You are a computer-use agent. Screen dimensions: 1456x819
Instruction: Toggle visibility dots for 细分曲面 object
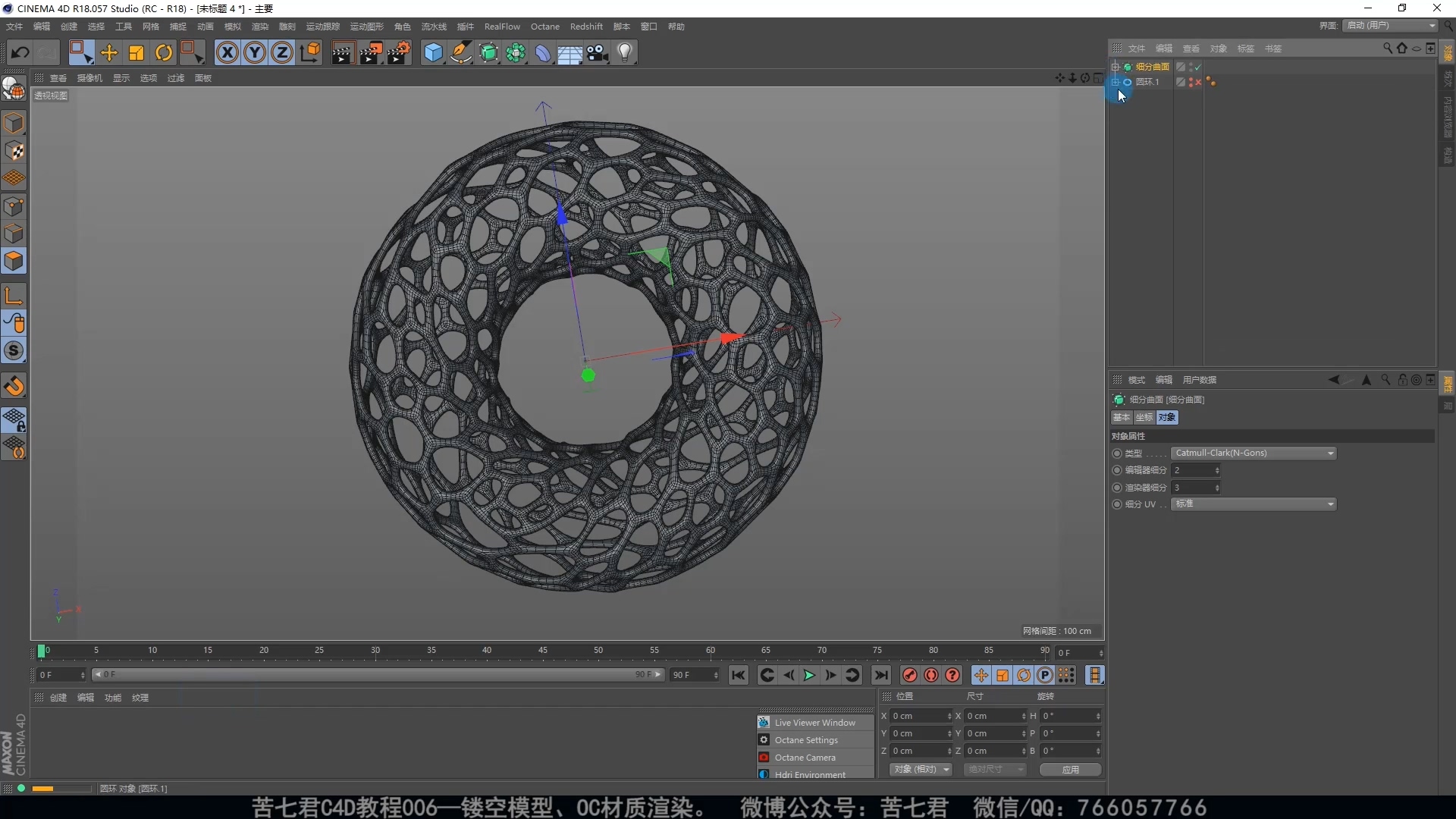click(x=1191, y=67)
